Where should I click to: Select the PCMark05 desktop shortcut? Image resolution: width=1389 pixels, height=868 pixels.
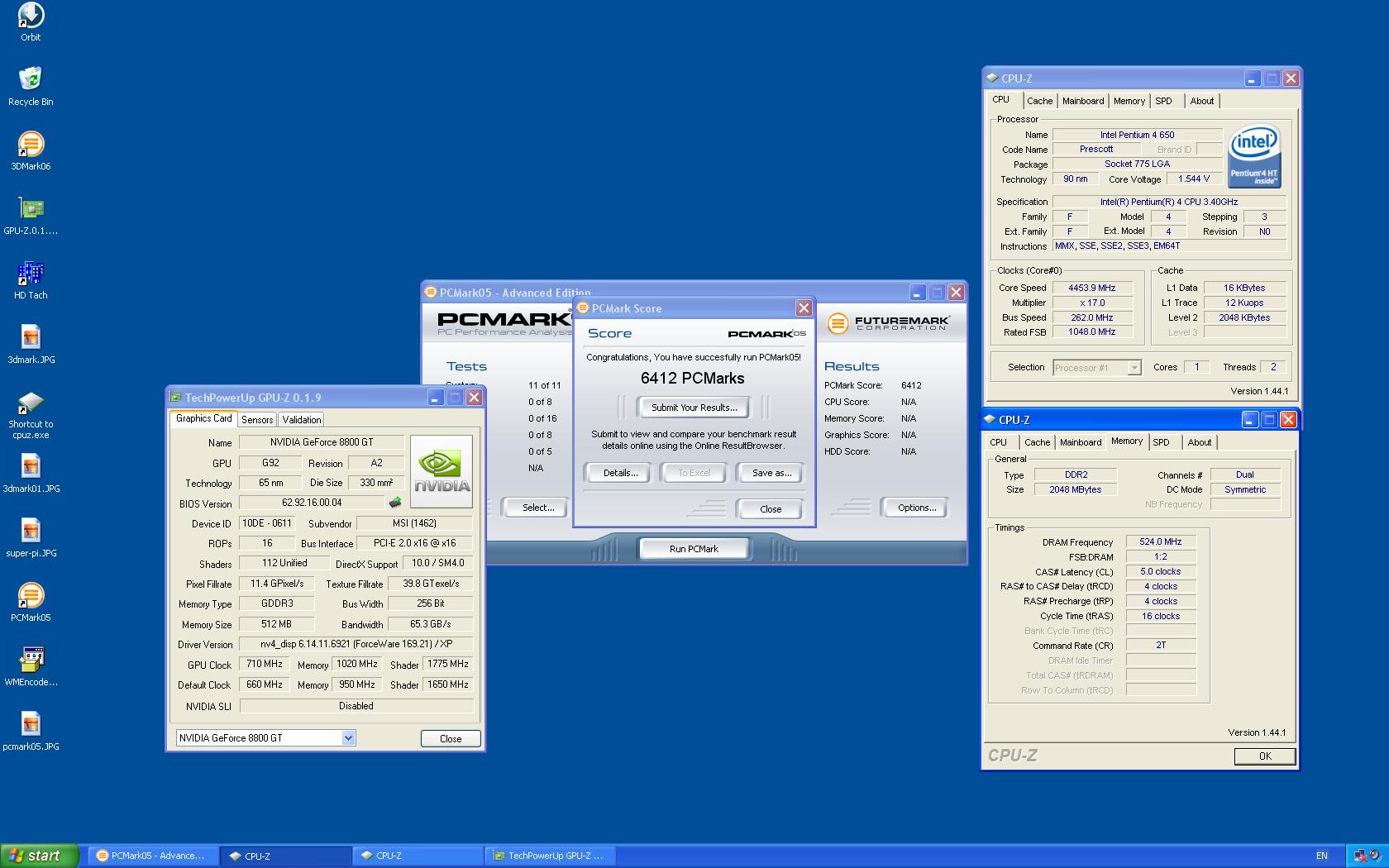point(31,602)
